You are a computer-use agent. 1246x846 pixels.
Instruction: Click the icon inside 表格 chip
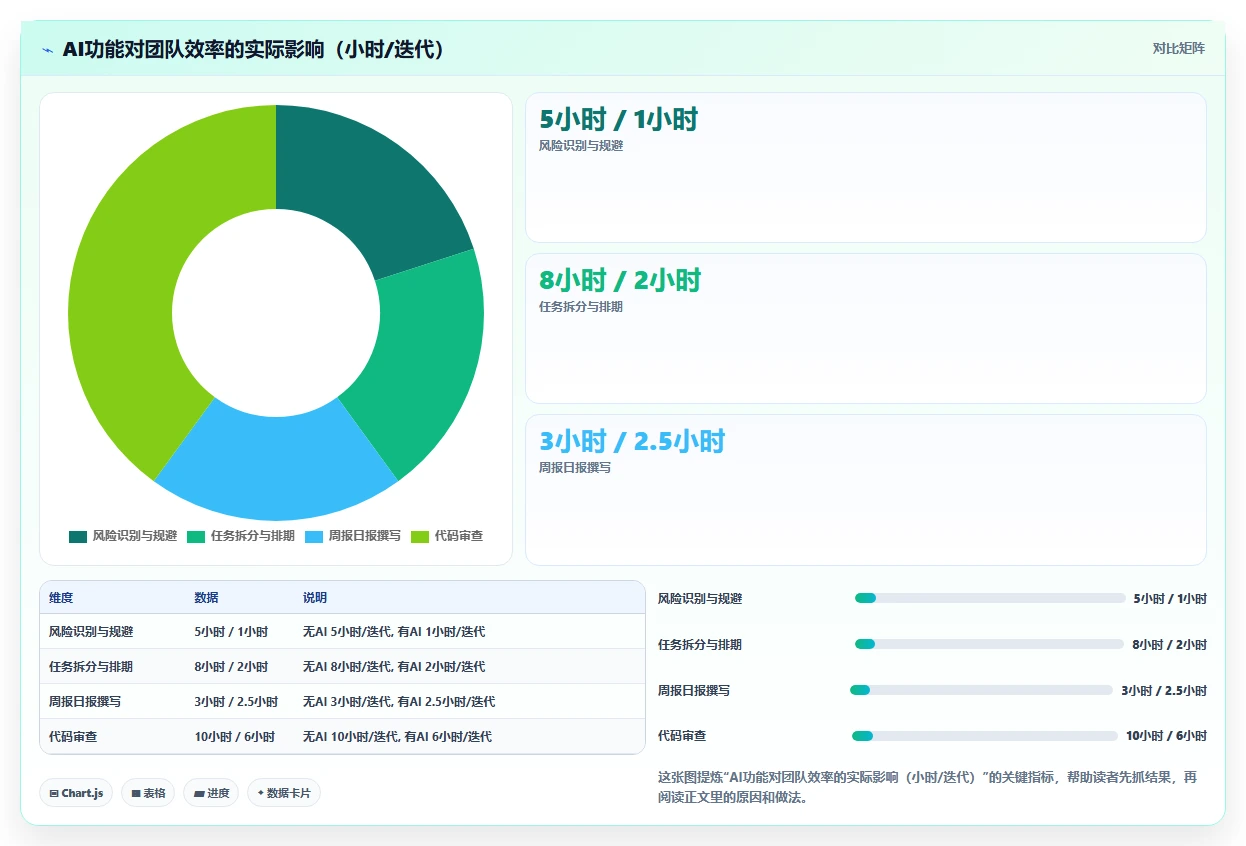136,793
